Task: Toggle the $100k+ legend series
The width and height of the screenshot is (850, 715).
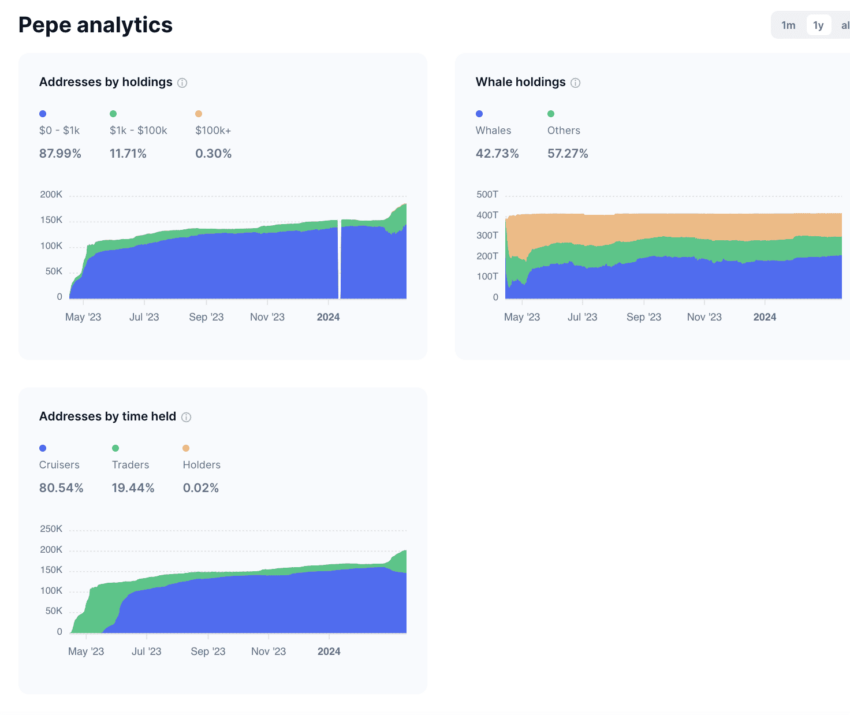Action: [x=213, y=130]
